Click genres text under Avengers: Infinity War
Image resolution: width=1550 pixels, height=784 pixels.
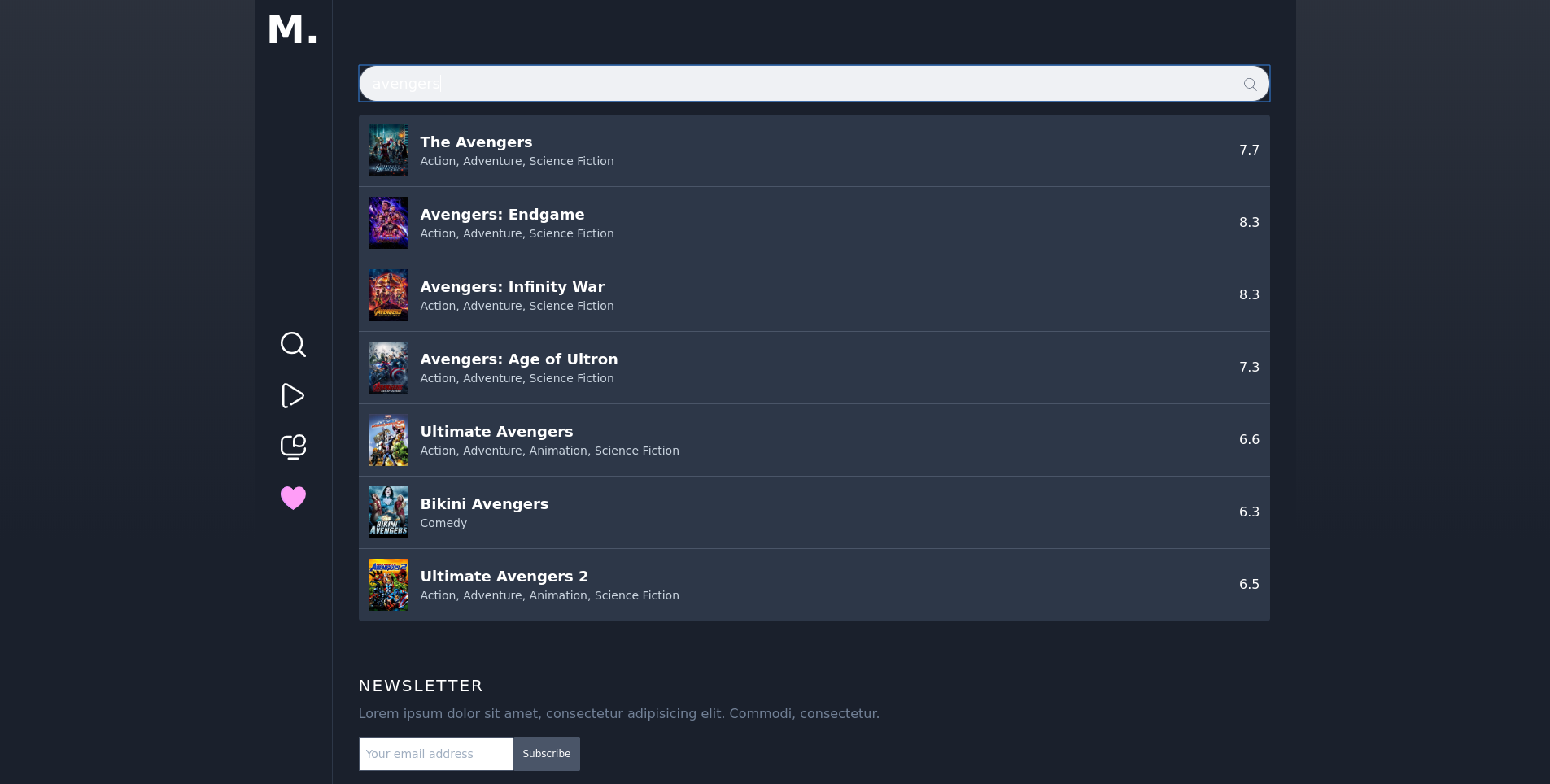(517, 306)
